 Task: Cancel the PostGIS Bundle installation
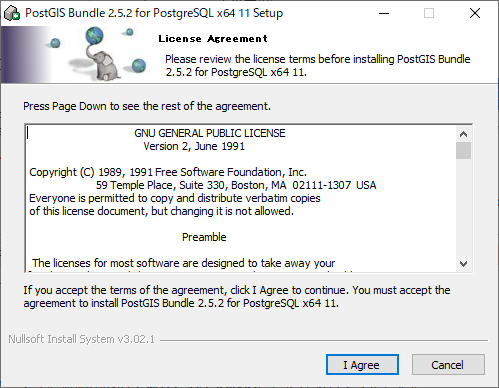(x=448, y=365)
